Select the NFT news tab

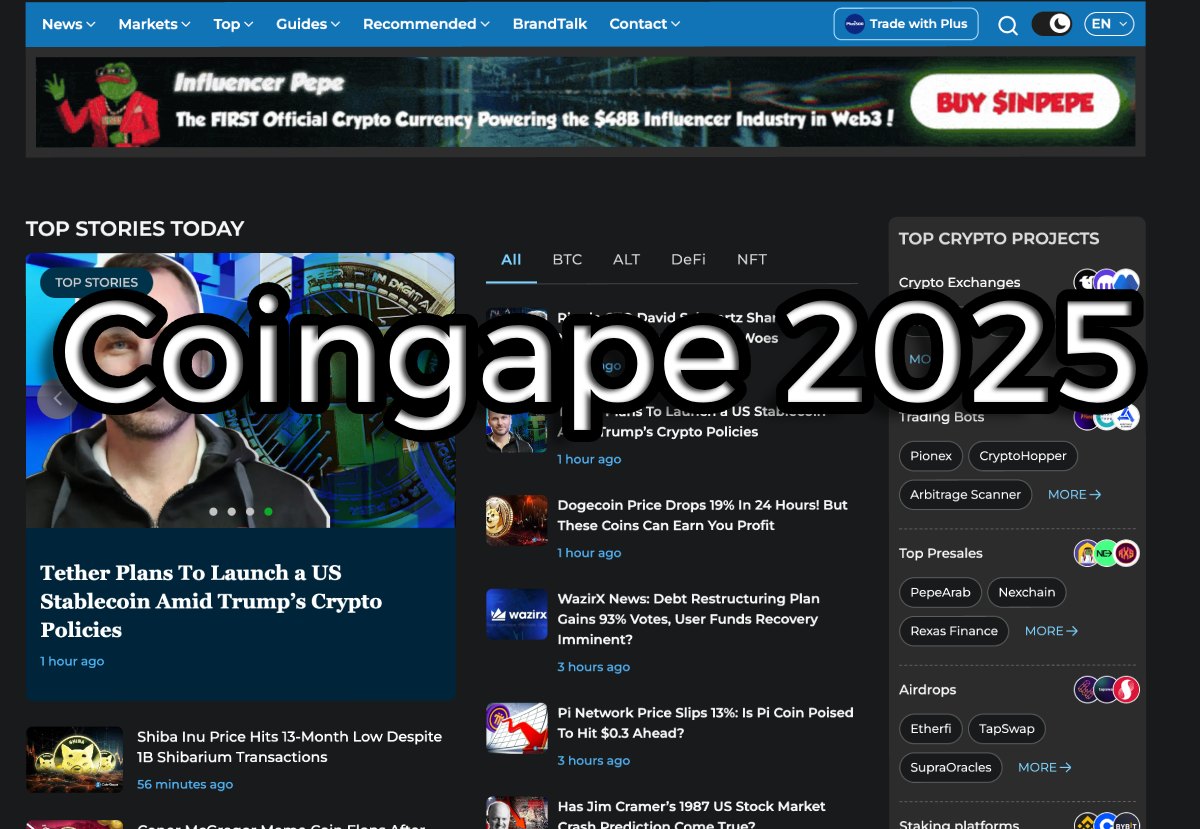[x=752, y=259]
